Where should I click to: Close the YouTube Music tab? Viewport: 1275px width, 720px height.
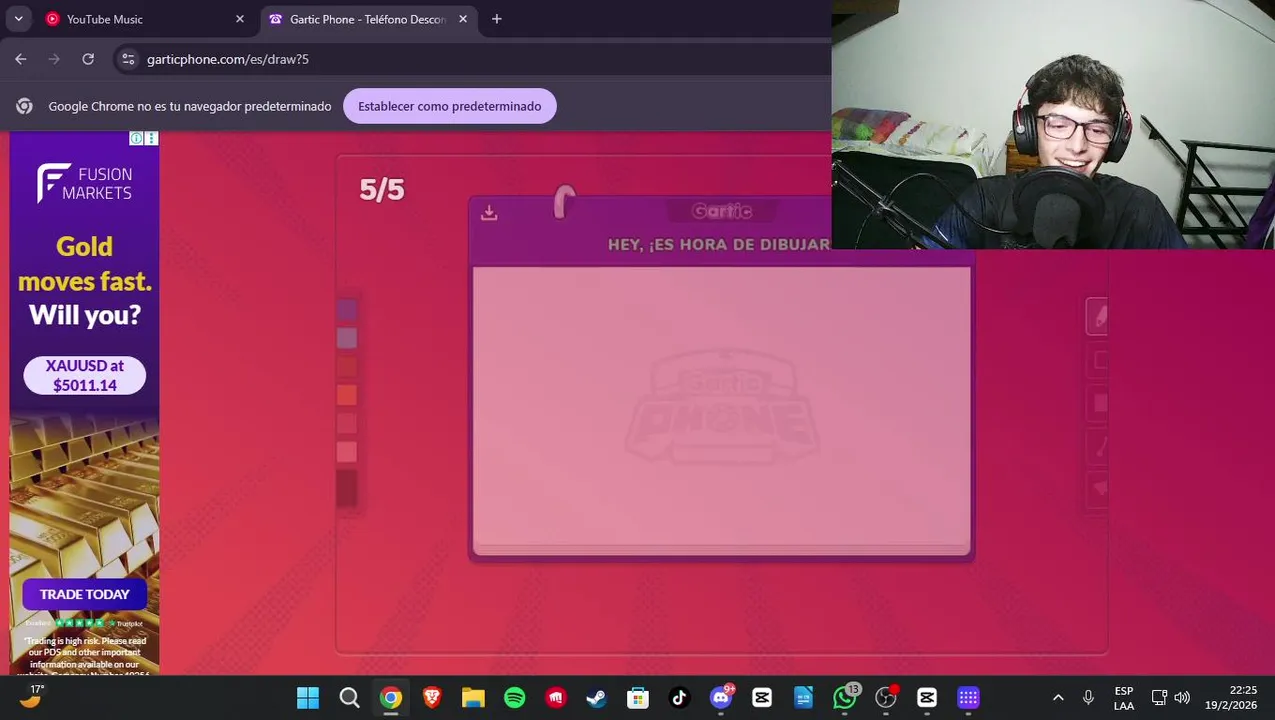click(240, 19)
